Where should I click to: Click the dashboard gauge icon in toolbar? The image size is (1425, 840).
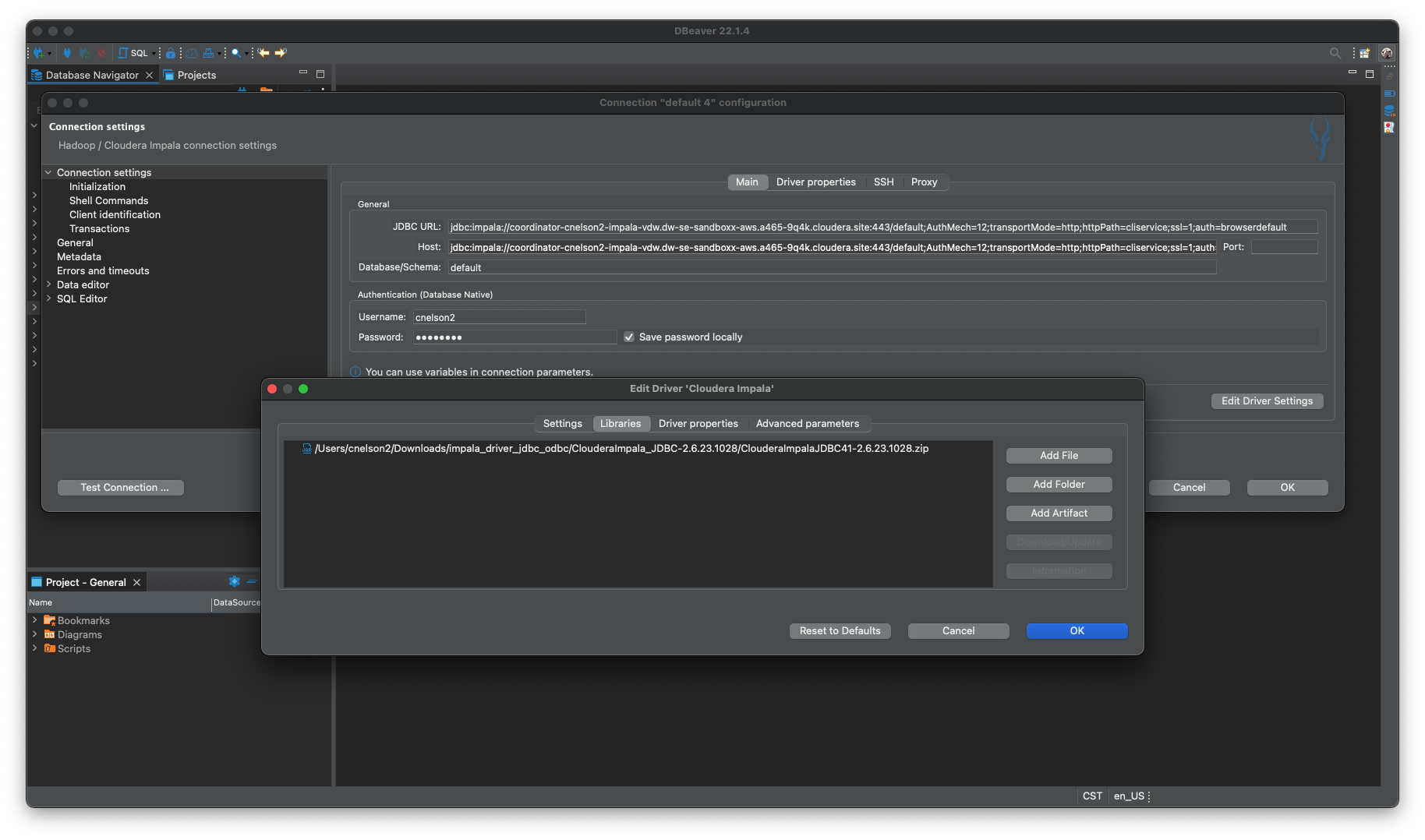click(191, 53)
